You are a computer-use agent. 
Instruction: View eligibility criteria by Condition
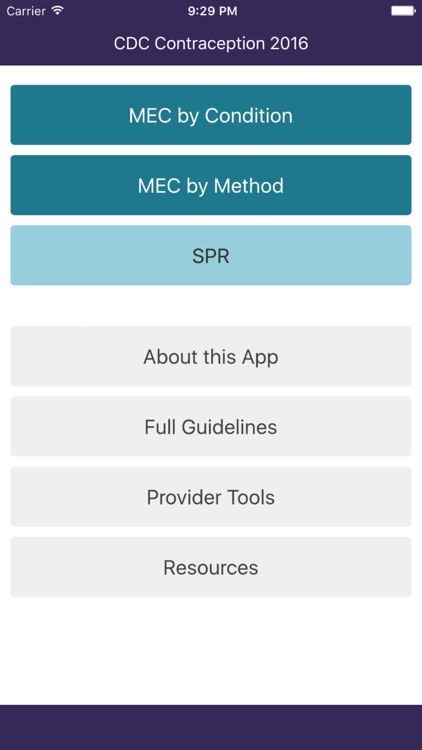point(211,115)
